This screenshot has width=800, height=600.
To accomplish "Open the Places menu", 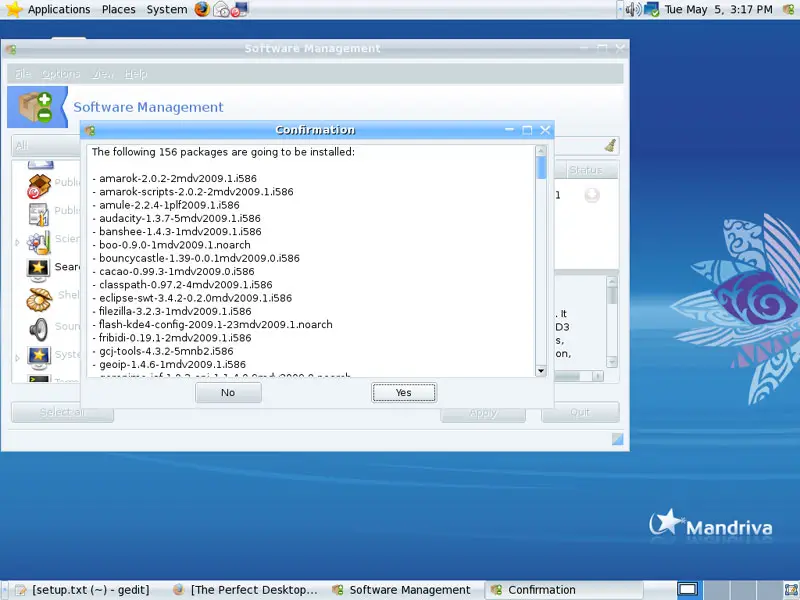I will (118, 9).
